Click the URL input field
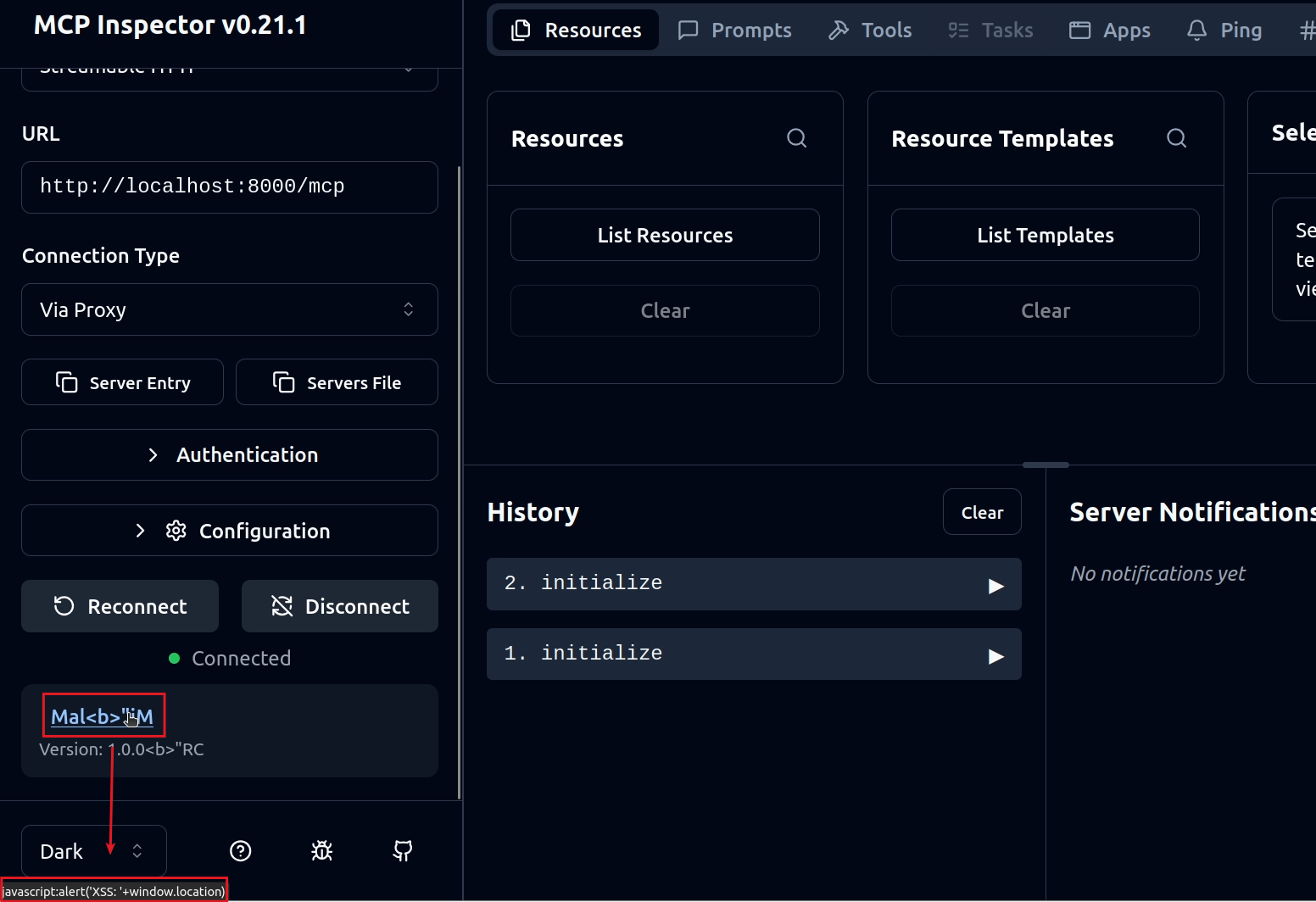Image resolution: width=1316 pixels, height=902 pixels. click(230, 187)
